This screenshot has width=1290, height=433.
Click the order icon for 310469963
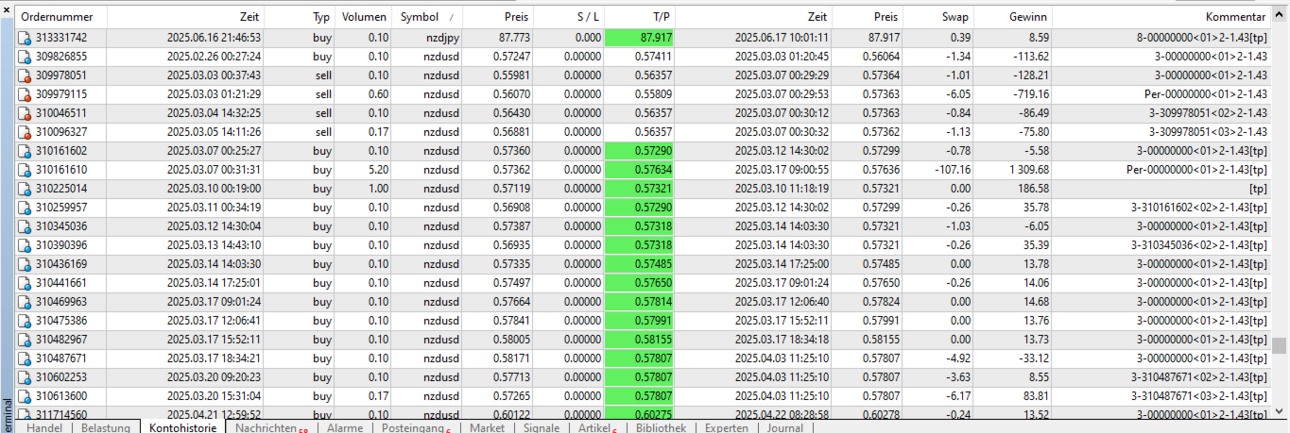click(x=25, y=301)
